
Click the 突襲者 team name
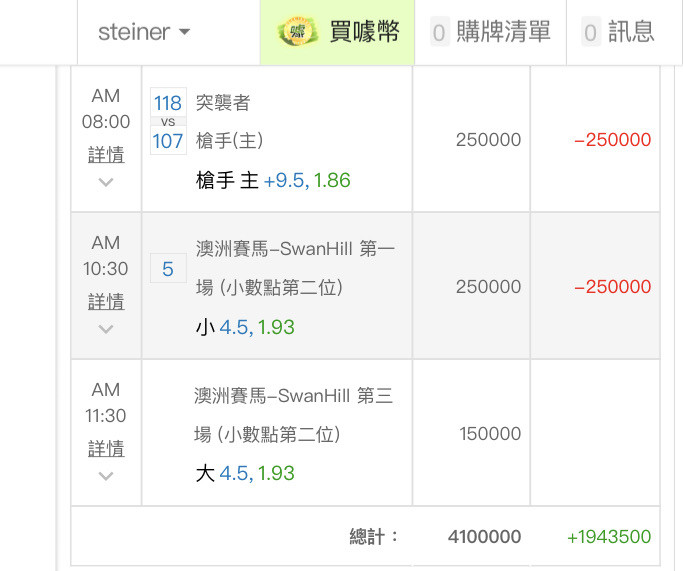point(223,103)
